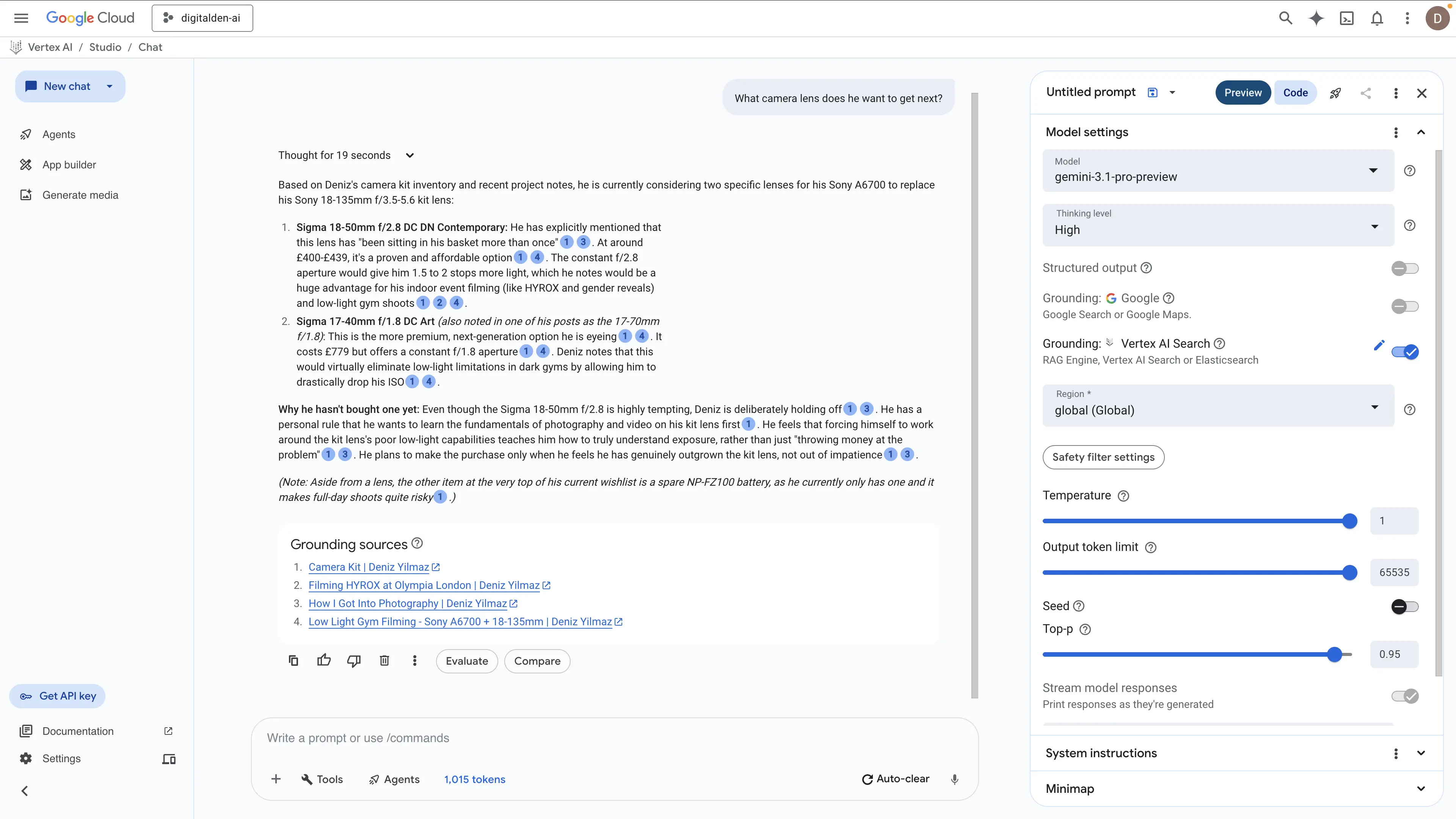Expand the System instructions section
Screen dimensions: 1456x819
click(x=1421, y=753)
